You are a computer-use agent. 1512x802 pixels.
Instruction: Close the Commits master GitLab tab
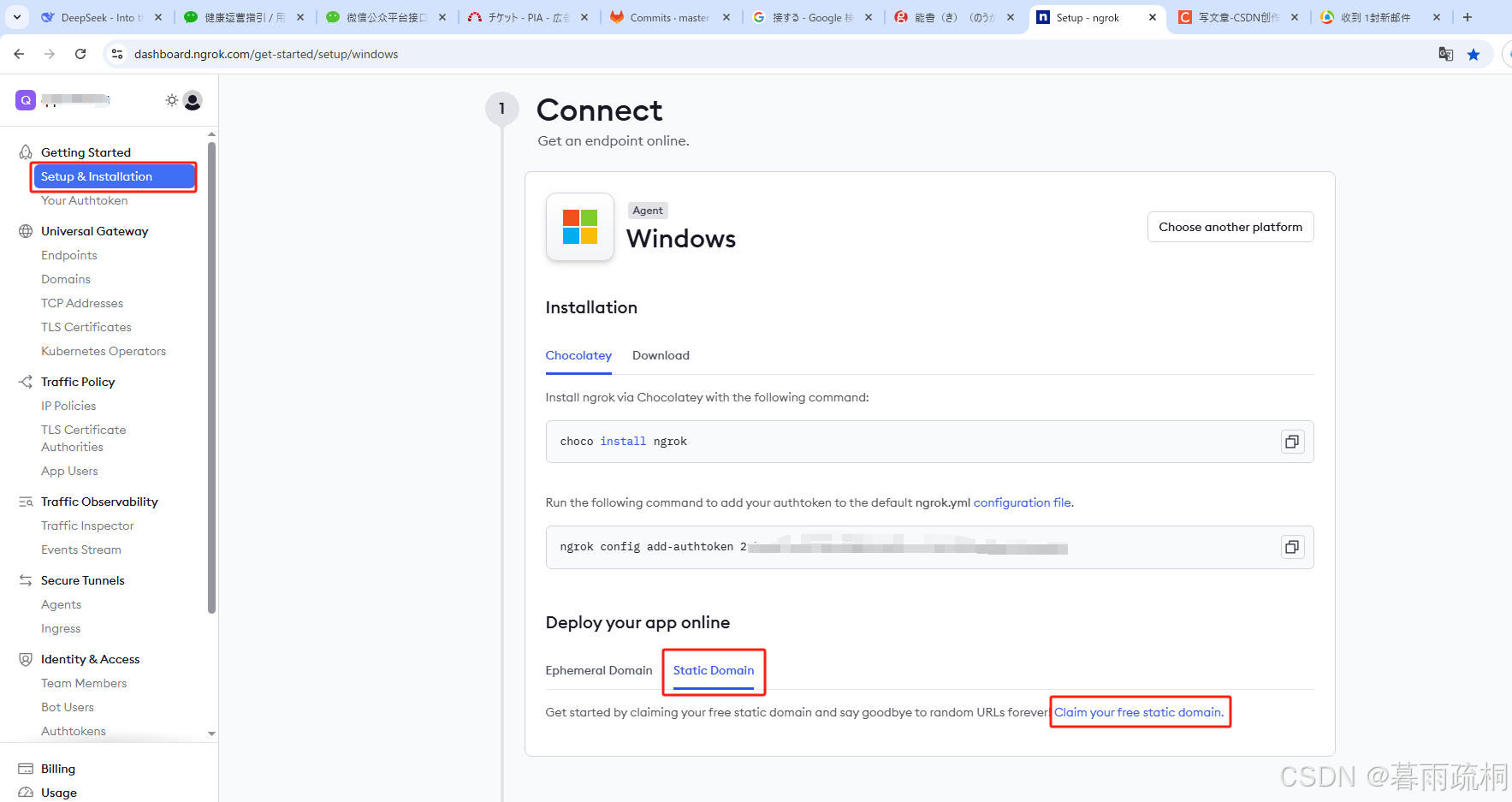pyautogui.click(x=726, y=17)
